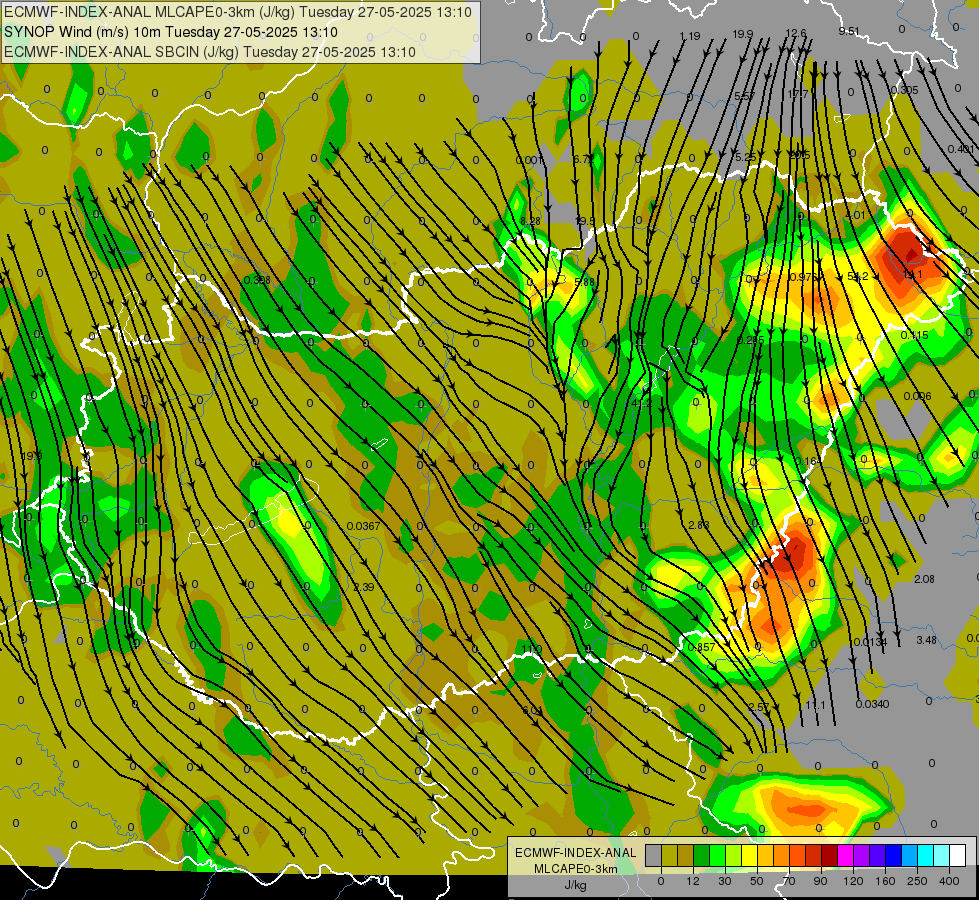The image size is (979, 900).
Task: Click the legend unit label J/kg
Action: [576, 885]
